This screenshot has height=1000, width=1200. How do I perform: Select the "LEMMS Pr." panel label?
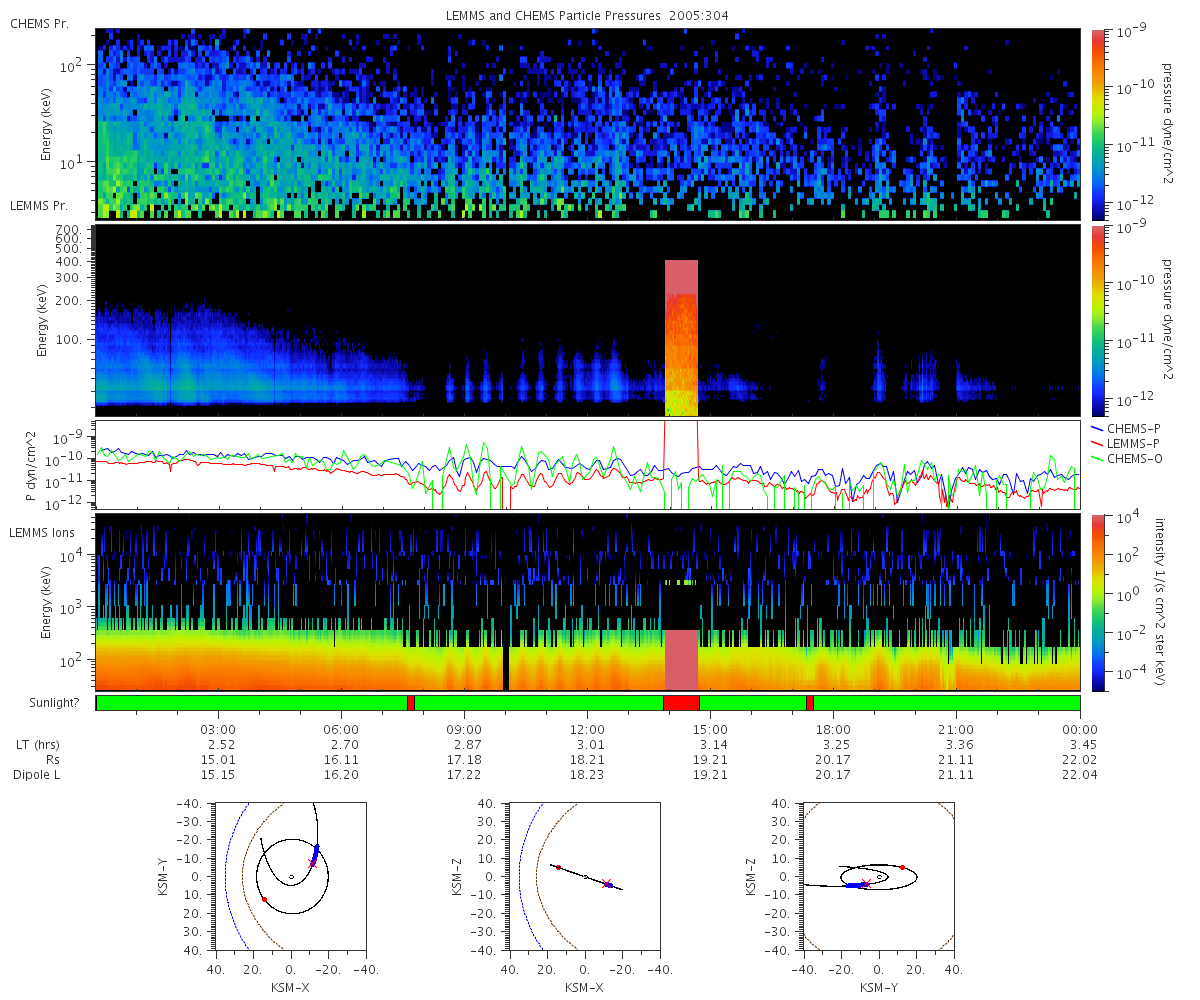click(x=40, y=206)
